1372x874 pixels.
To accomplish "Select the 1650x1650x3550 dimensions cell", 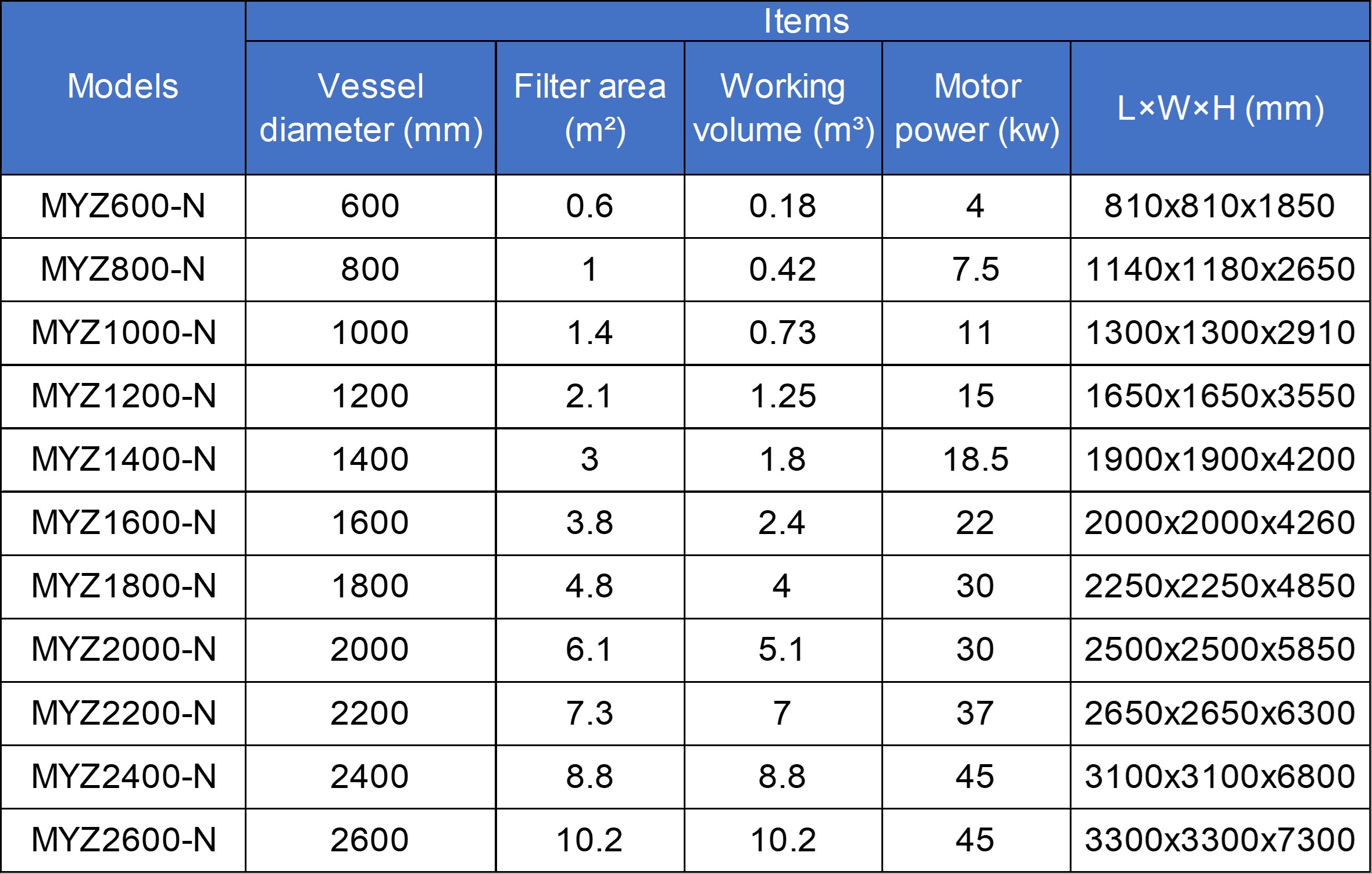I will coord(1220,396).
